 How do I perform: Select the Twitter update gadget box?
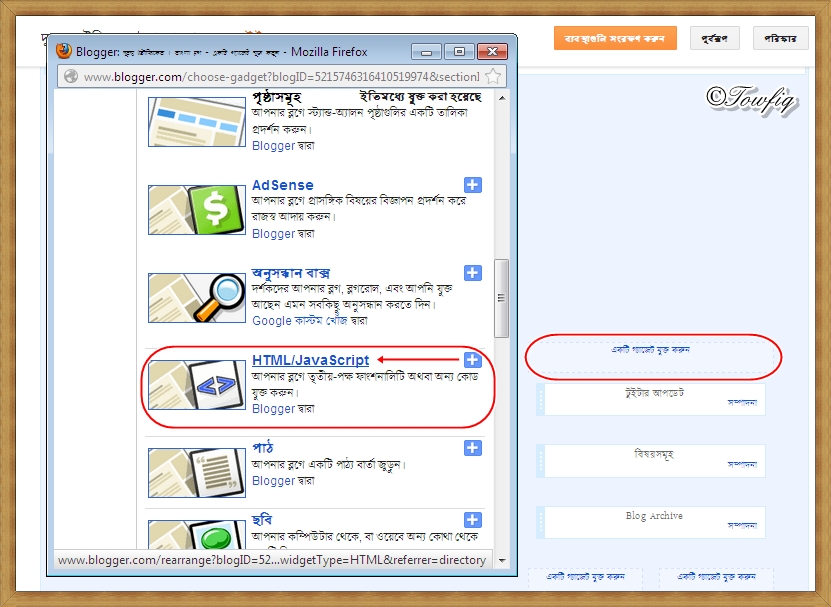[651, 399]
